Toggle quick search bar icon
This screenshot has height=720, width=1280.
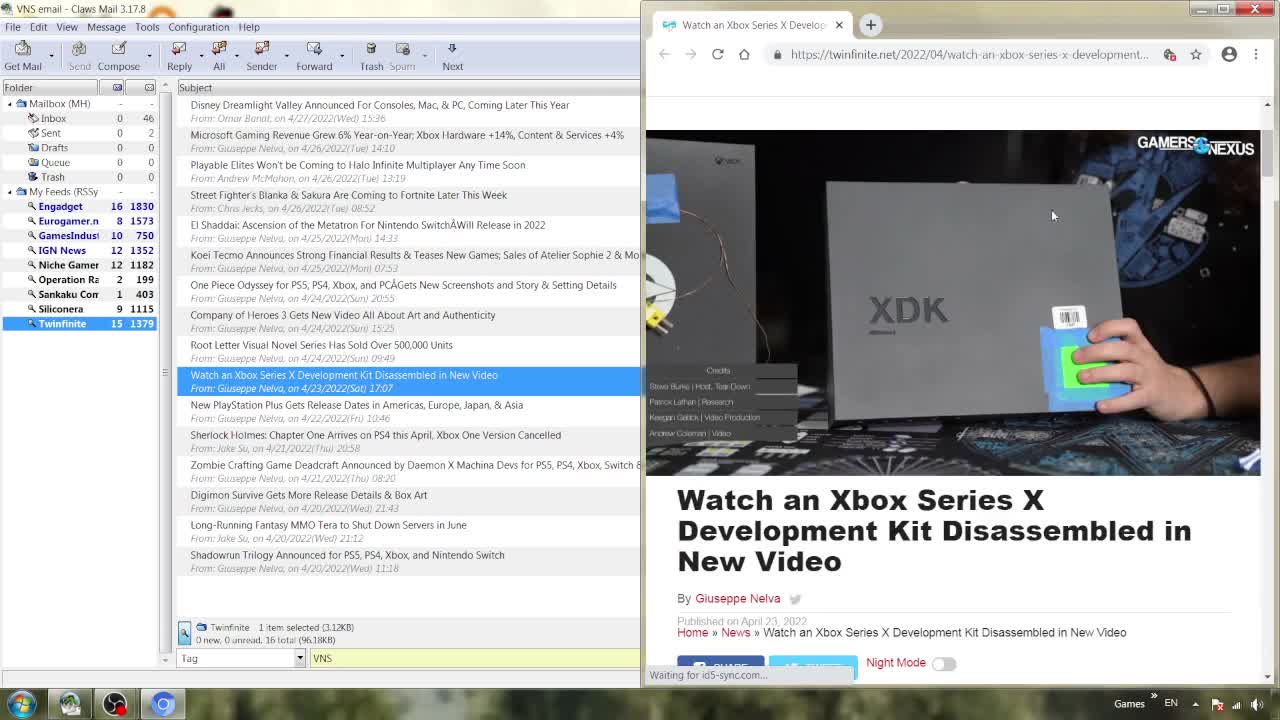(184, 633)
